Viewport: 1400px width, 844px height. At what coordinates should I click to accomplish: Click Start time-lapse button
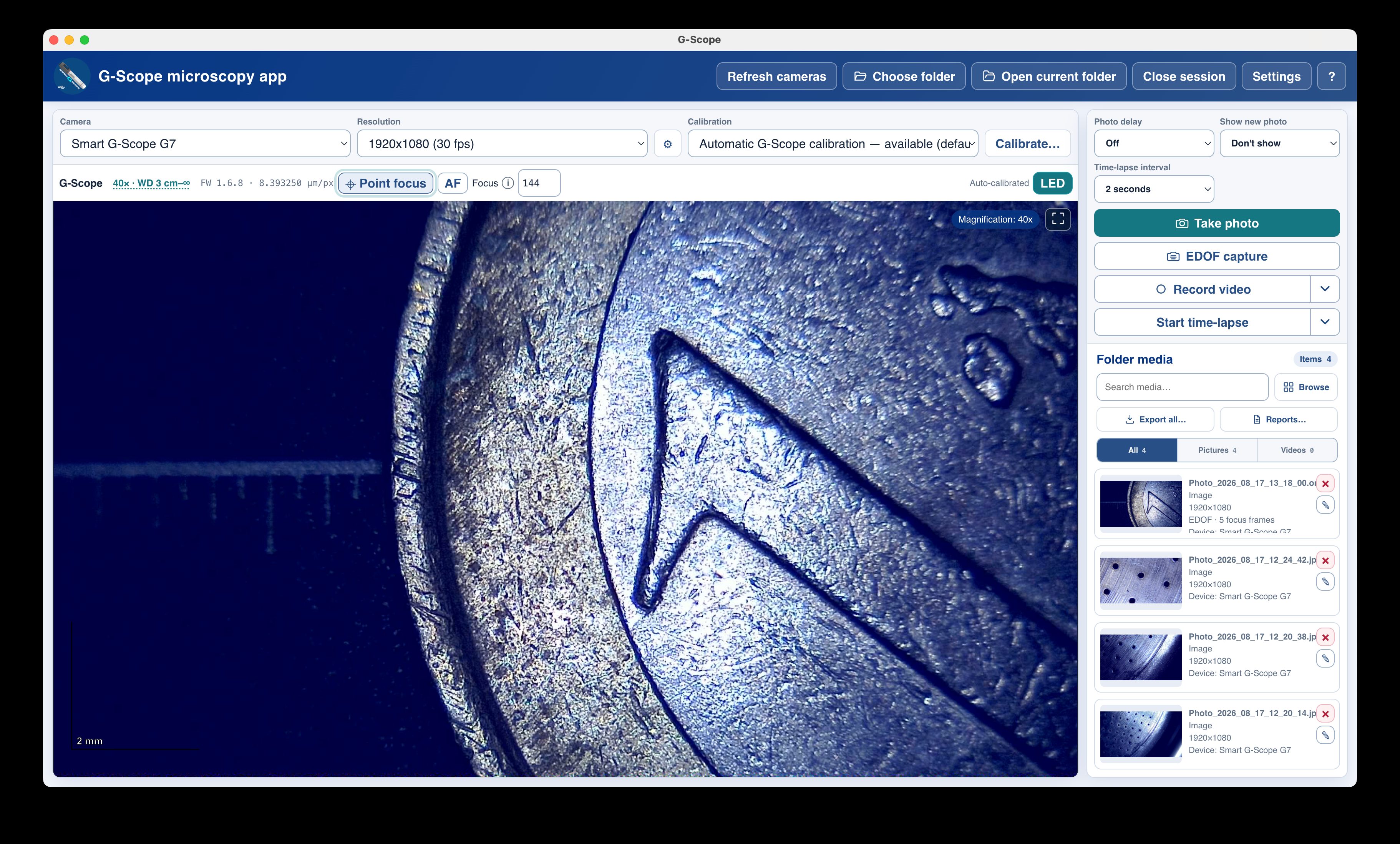(x=1203, y=322)
